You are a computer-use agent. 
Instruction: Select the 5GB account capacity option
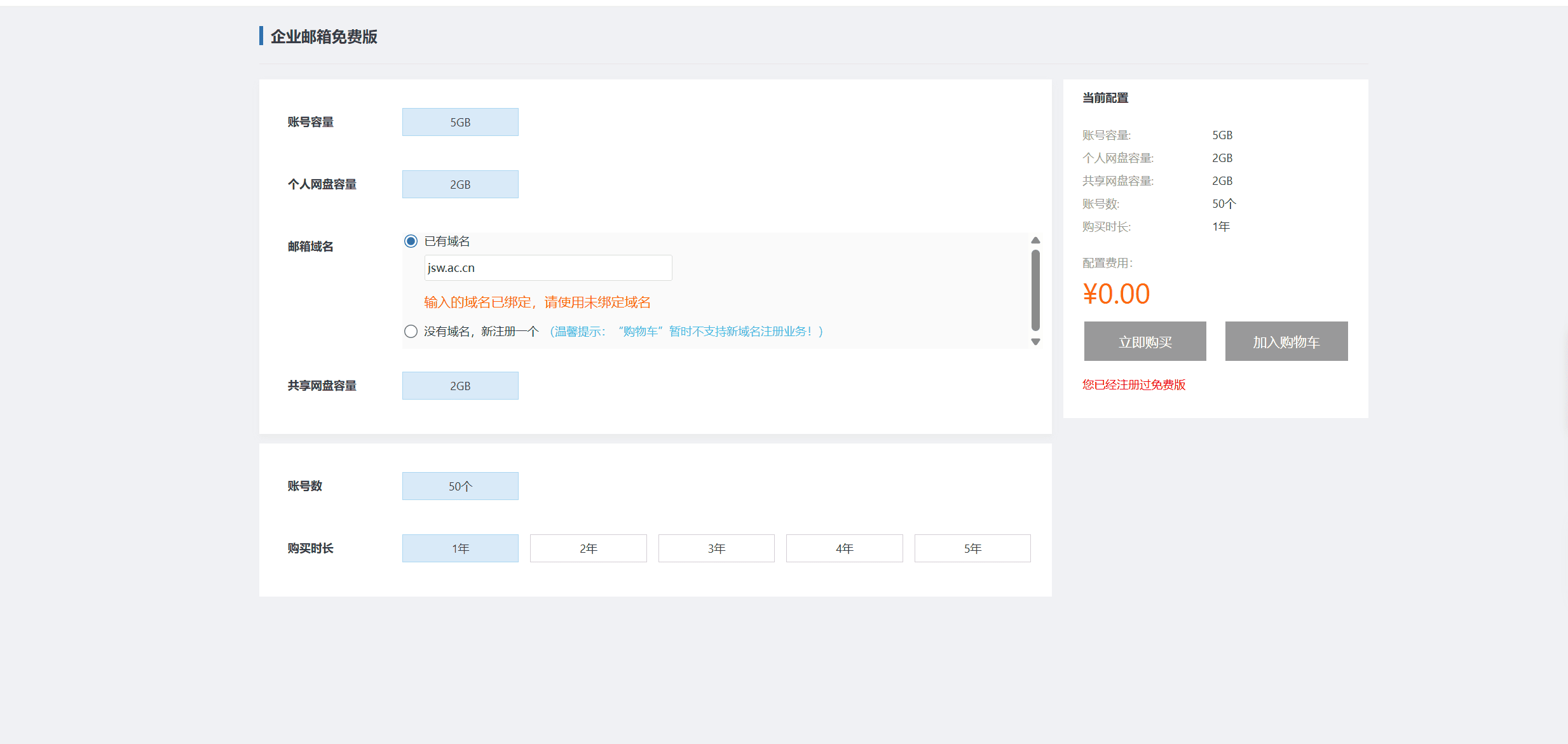tap(460, 121)
